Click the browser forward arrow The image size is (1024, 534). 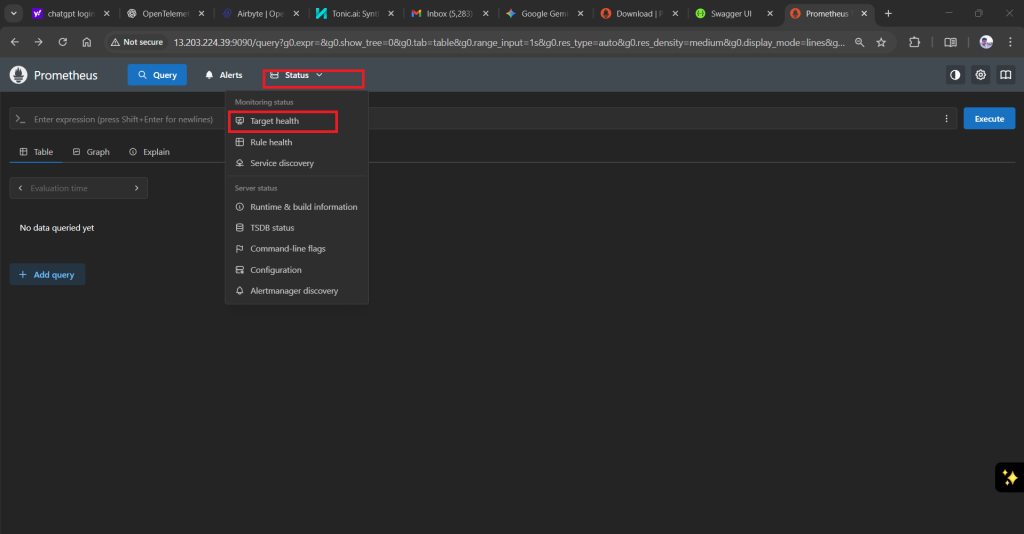pos(39,42)
